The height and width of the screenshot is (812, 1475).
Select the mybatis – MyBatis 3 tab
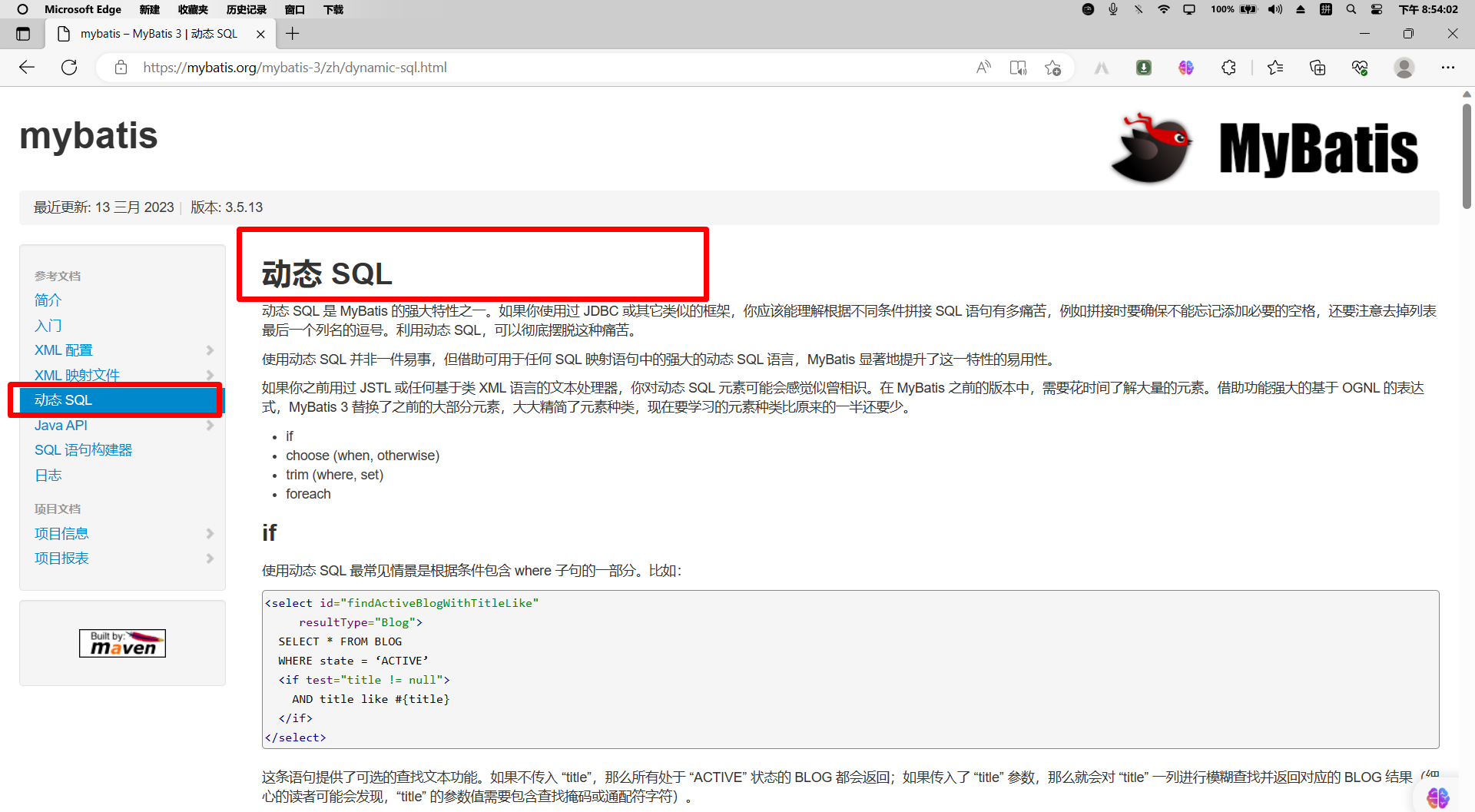point(159,34)
